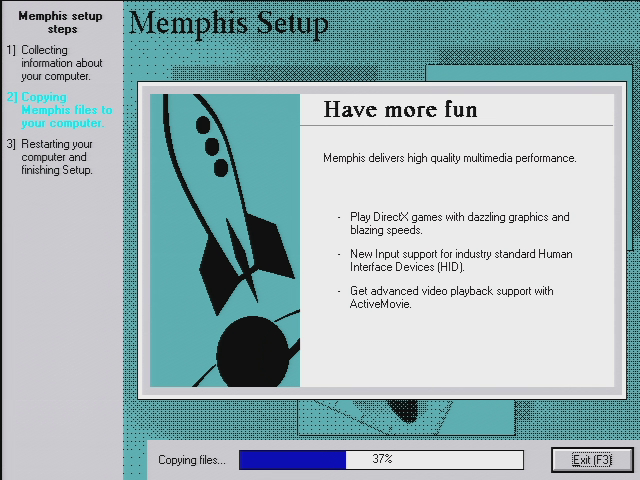Click the ActiveMovie video playback bullet text
Viewport: 640px width, 480px height.
click(451, 297)
